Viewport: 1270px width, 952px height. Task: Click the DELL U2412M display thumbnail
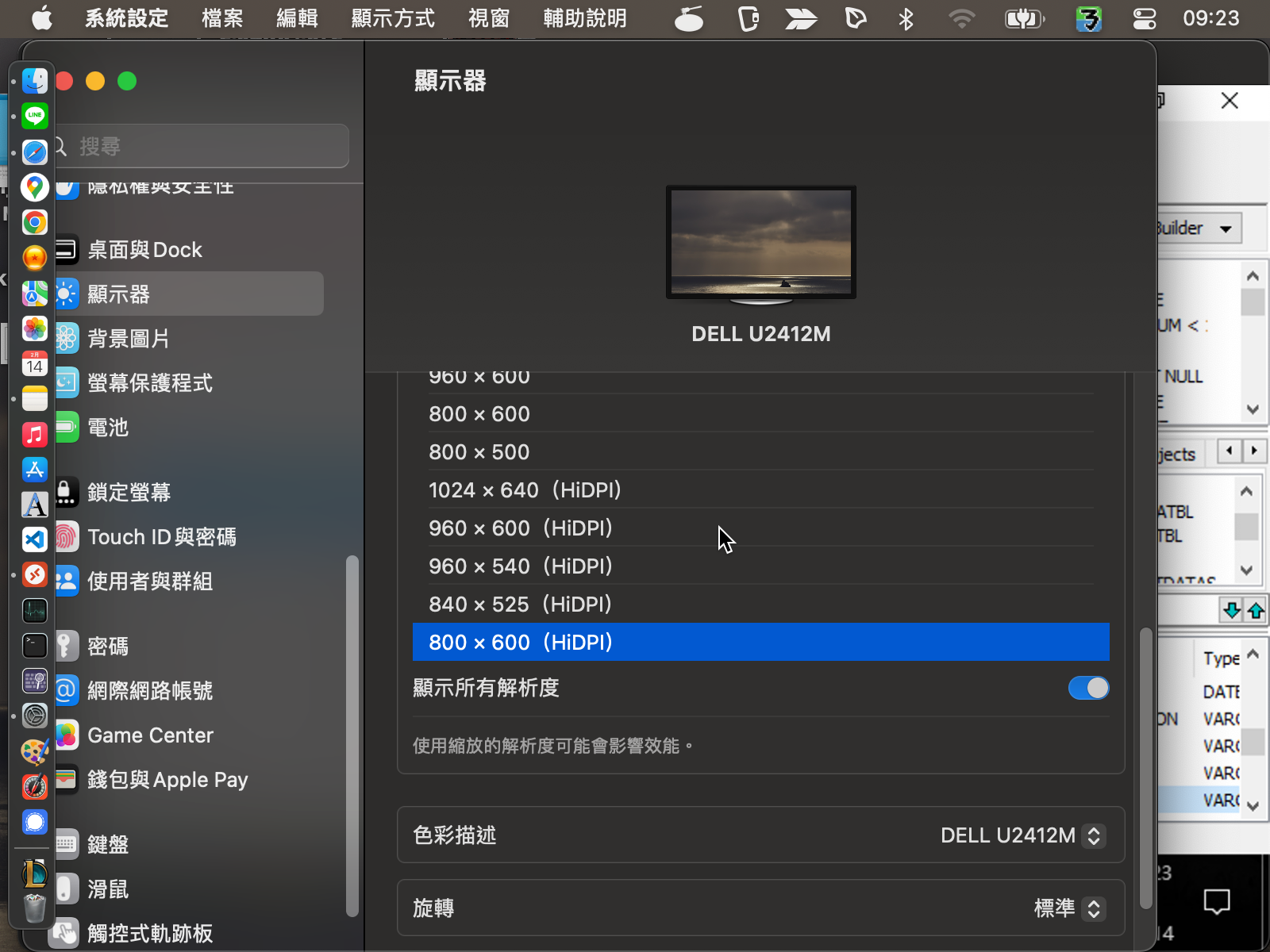pos(761,245)
